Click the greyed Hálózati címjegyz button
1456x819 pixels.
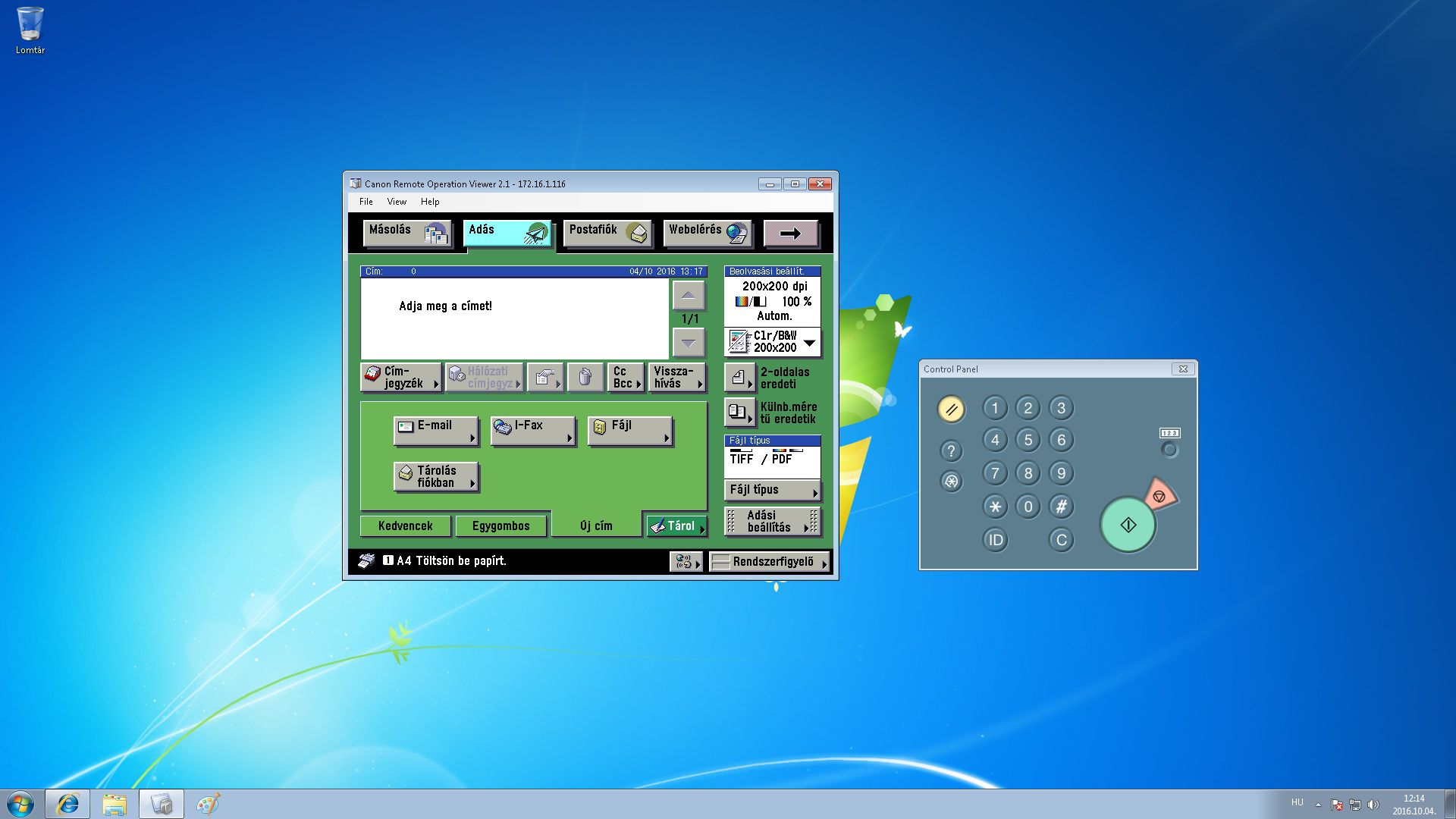(x=485, y=377)
